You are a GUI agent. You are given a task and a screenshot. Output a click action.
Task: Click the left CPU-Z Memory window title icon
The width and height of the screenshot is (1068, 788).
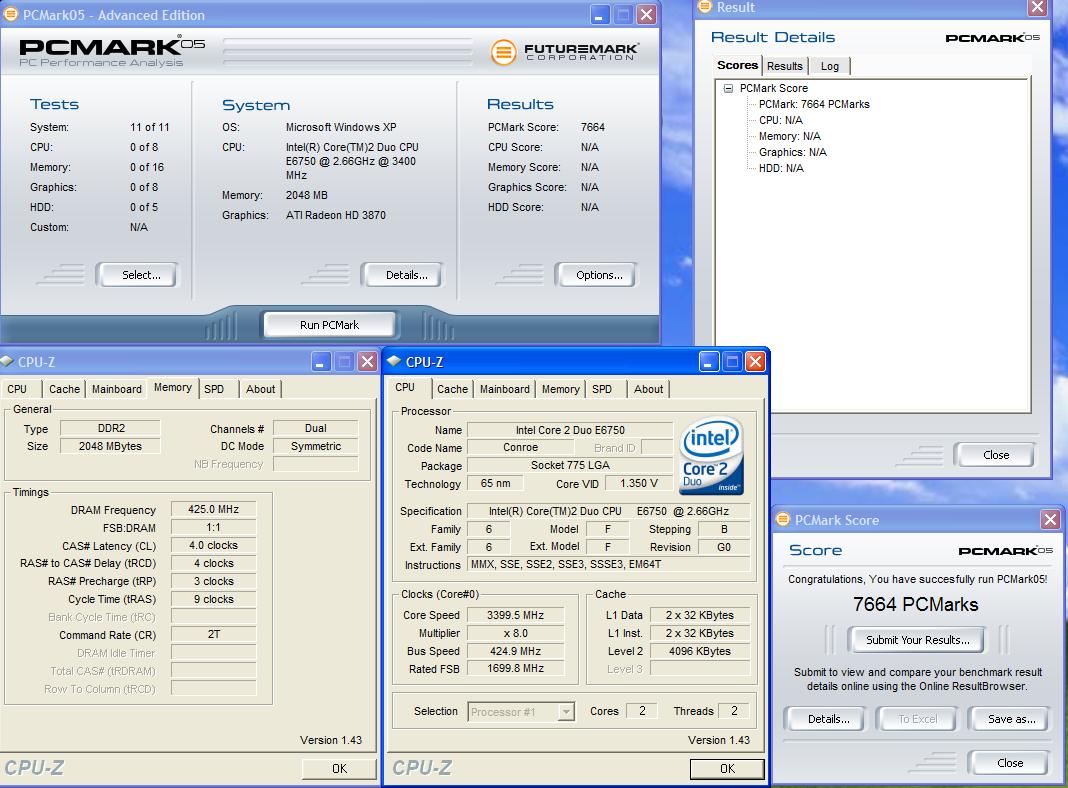coord(7,361)
